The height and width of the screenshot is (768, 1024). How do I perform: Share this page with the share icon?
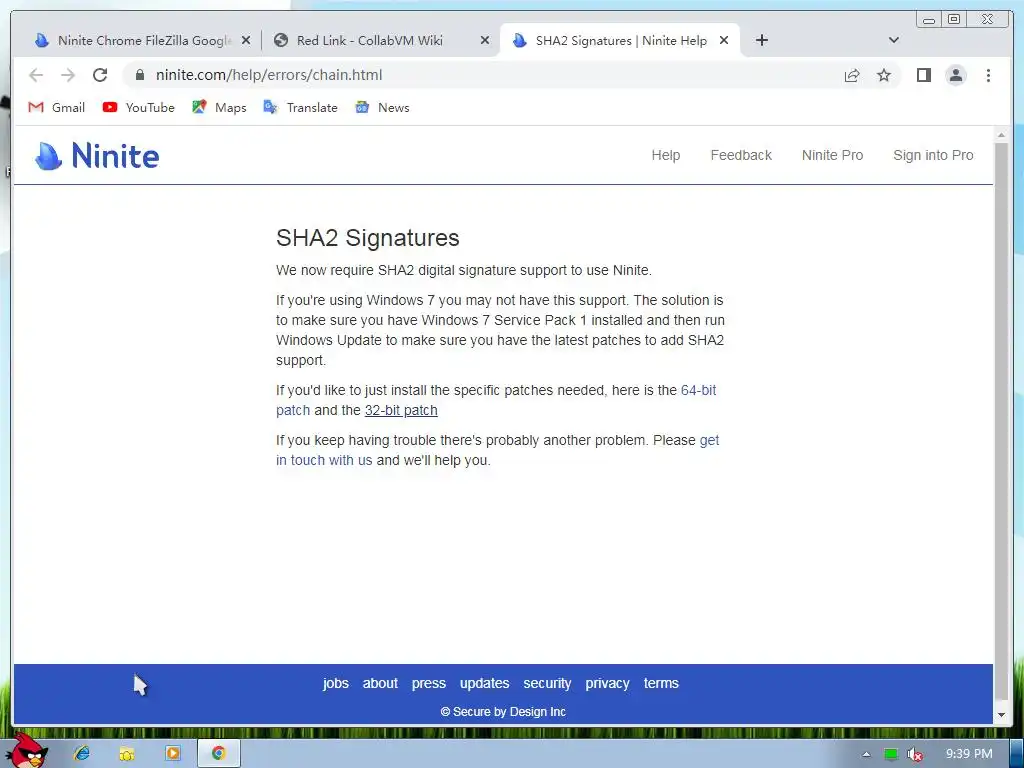tap(852, 75)
